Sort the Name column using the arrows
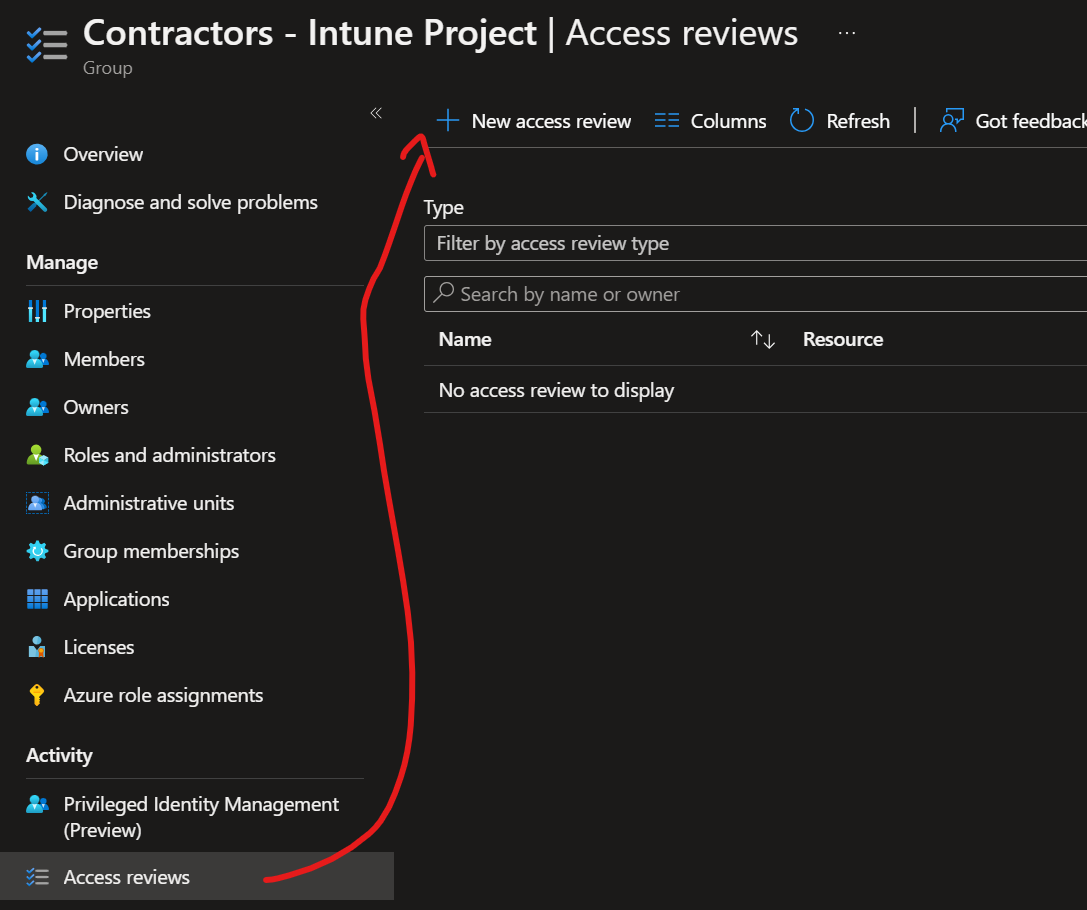Image resolution: width=1087 pixels, height=910 pixels. (762, 339)
